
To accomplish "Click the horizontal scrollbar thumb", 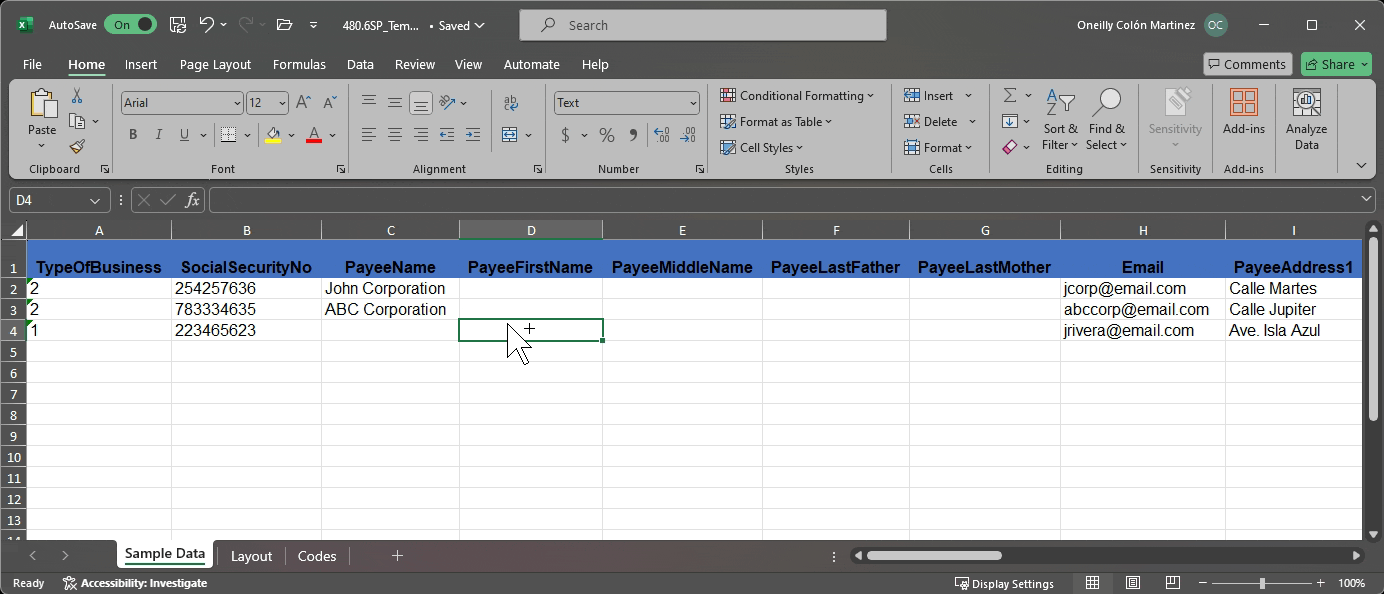I will [934, 556].
